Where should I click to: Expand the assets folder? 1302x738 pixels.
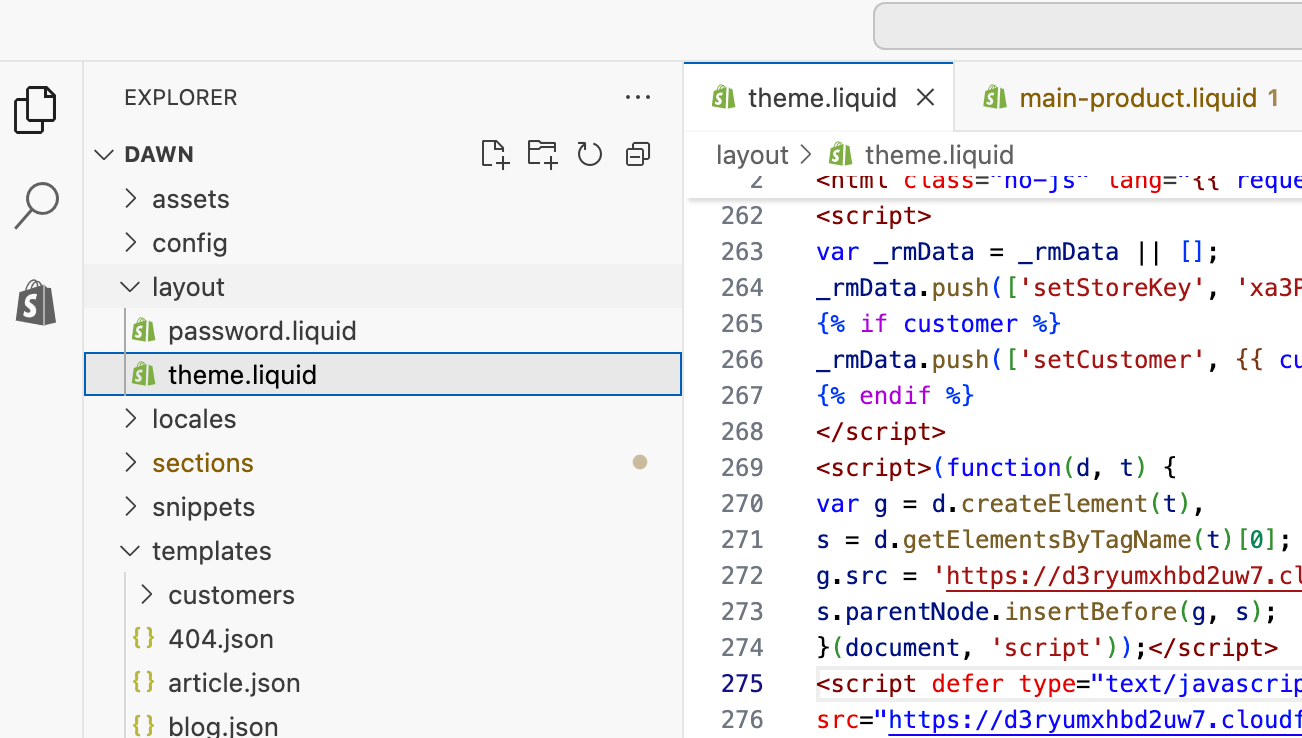130,198
